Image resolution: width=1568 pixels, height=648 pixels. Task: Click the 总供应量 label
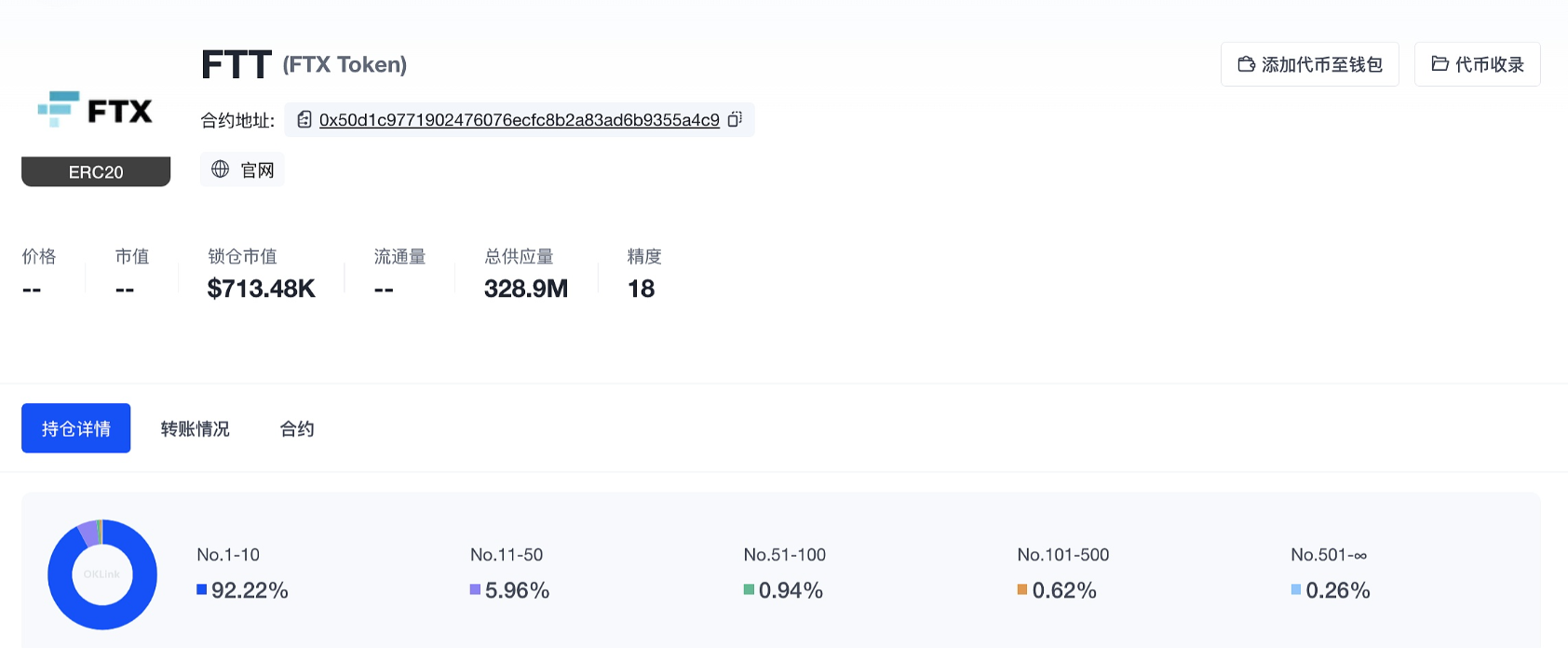click(x=519, y=256)
